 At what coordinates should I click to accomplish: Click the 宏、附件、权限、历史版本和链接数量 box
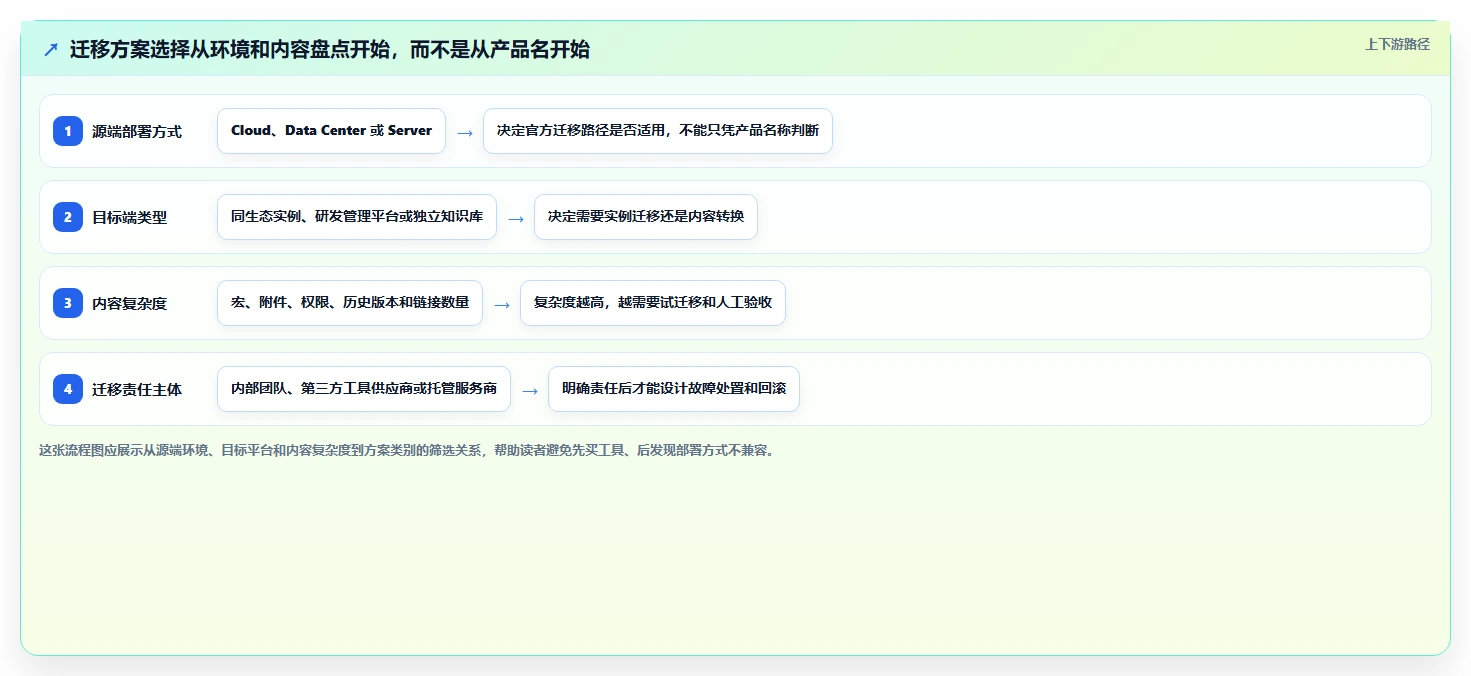point(350,303)
